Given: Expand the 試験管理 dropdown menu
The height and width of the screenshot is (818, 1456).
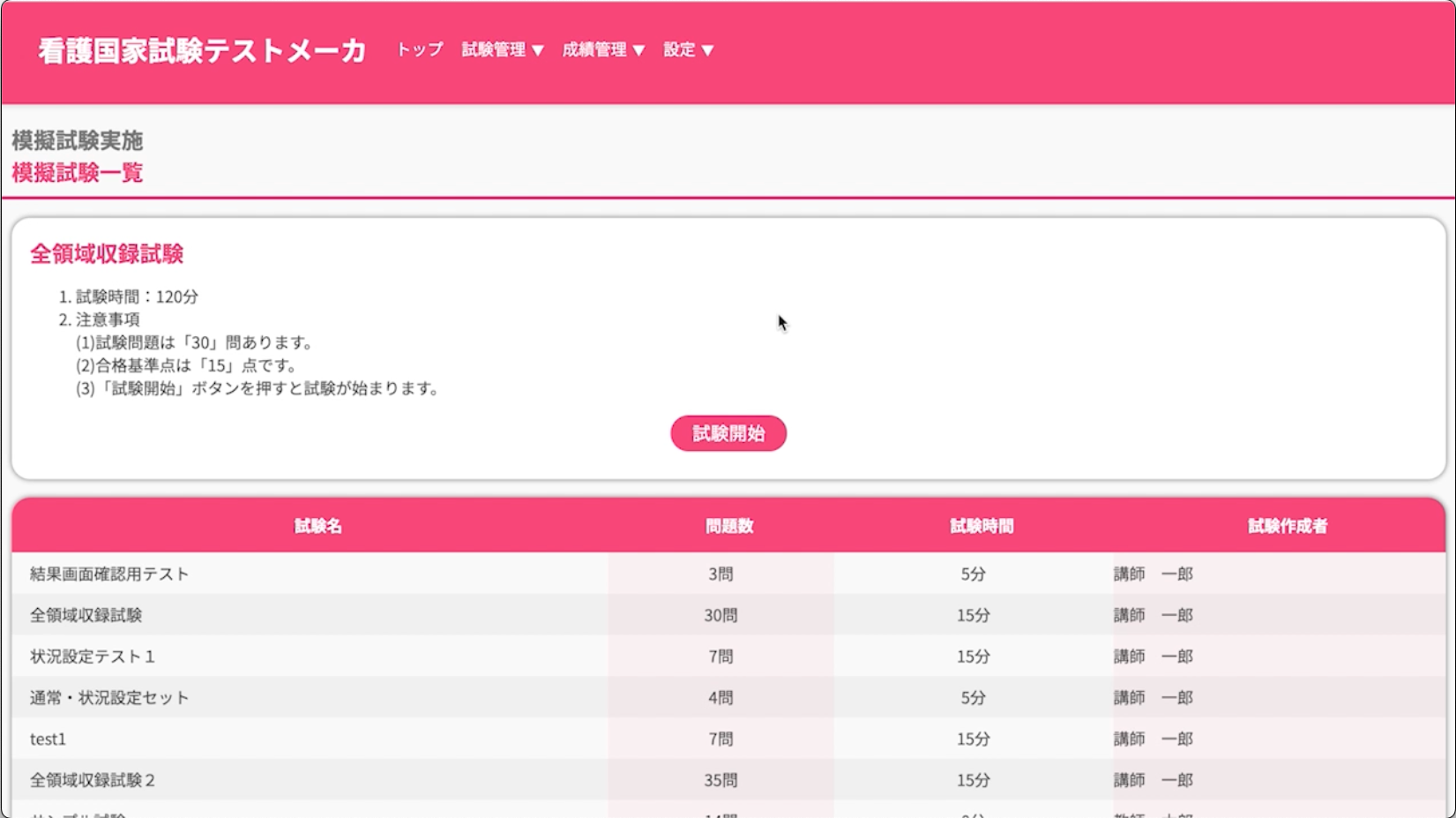Looking at the screenshot, I should coord(503,50).
